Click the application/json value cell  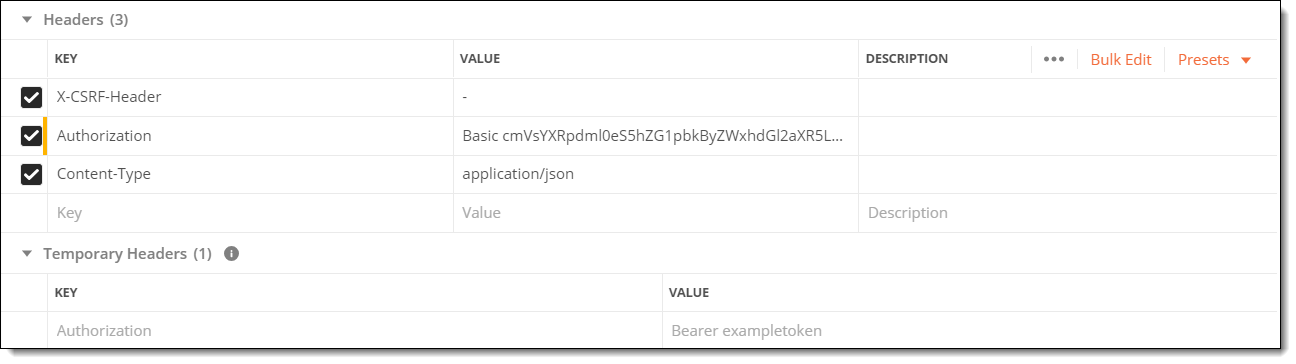click(x=656, y=174)
